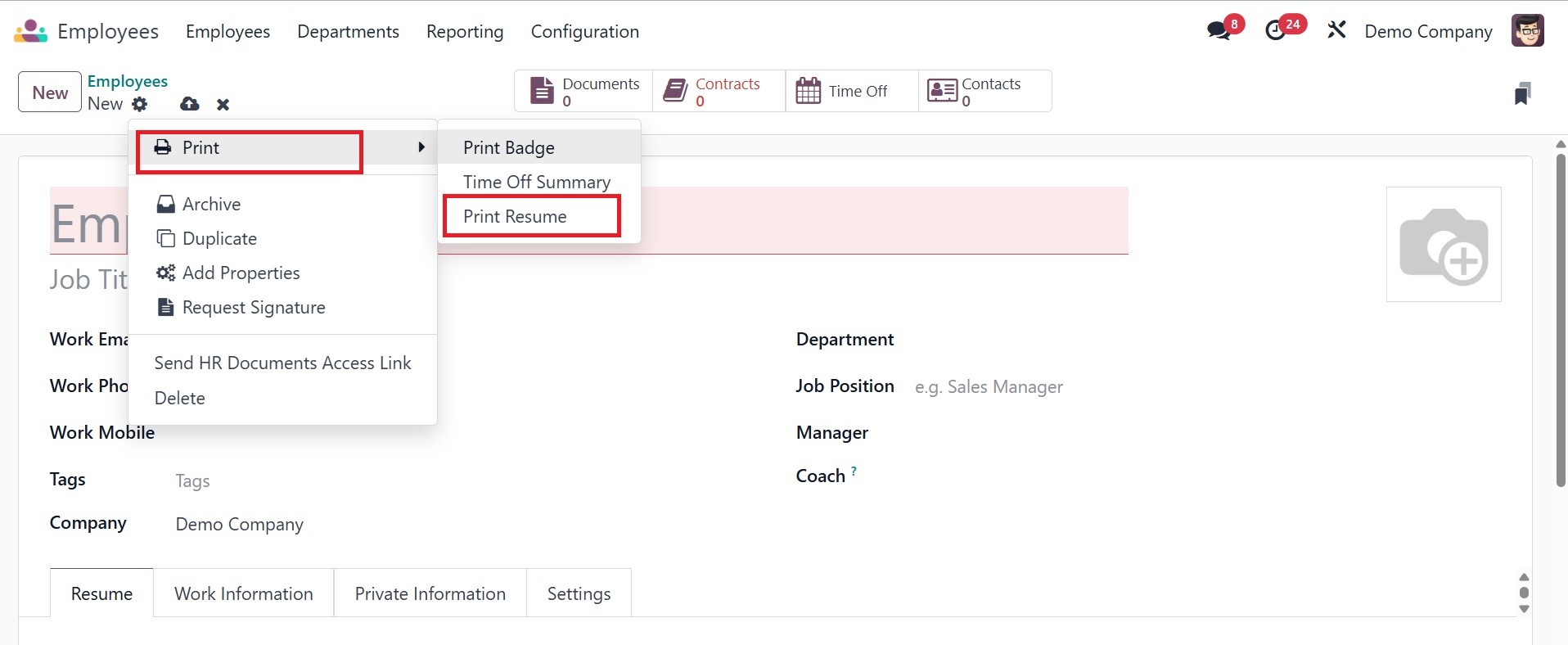Expand the Print submenu arrow

tap(421, 147)
